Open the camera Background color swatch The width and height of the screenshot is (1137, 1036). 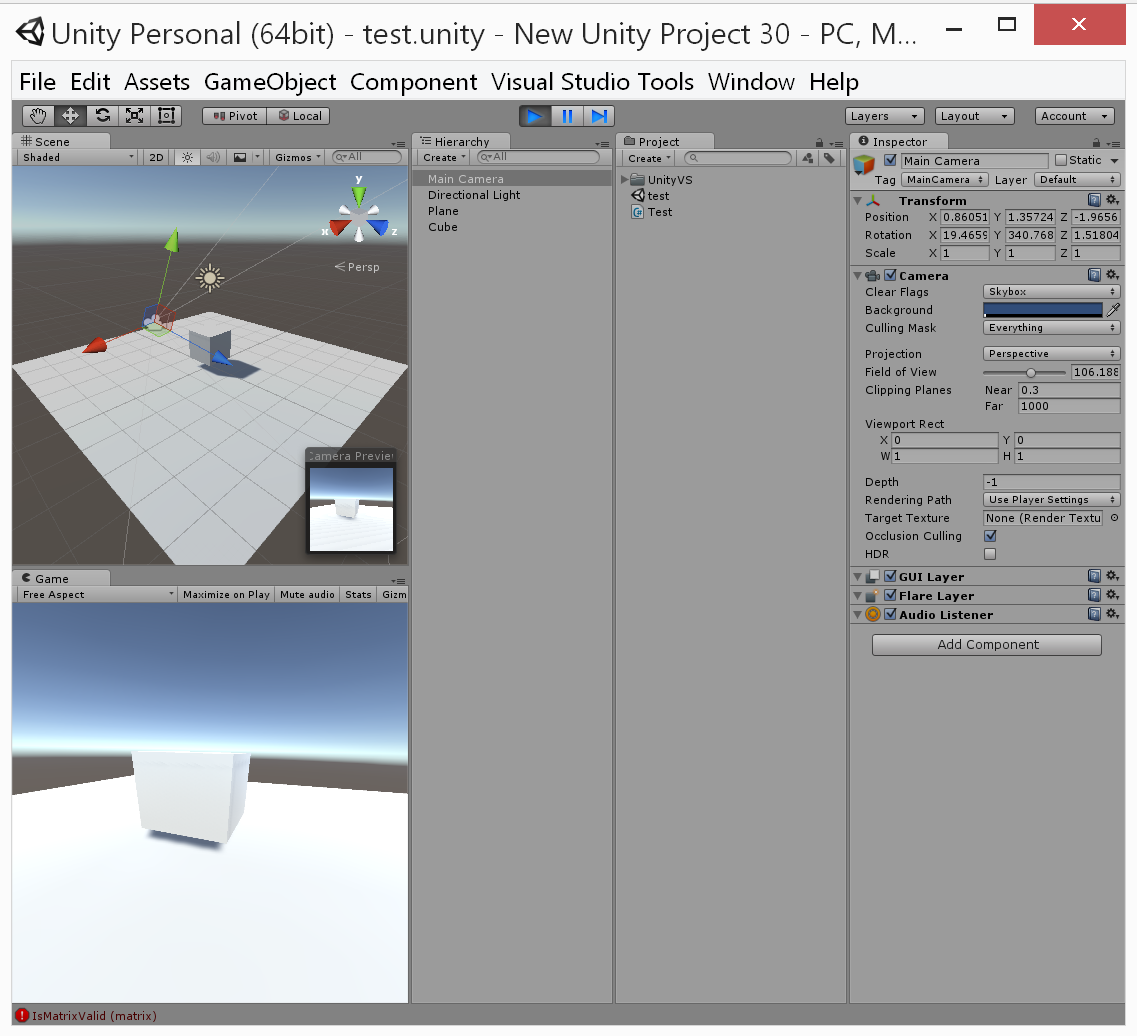click(1045, 310)
